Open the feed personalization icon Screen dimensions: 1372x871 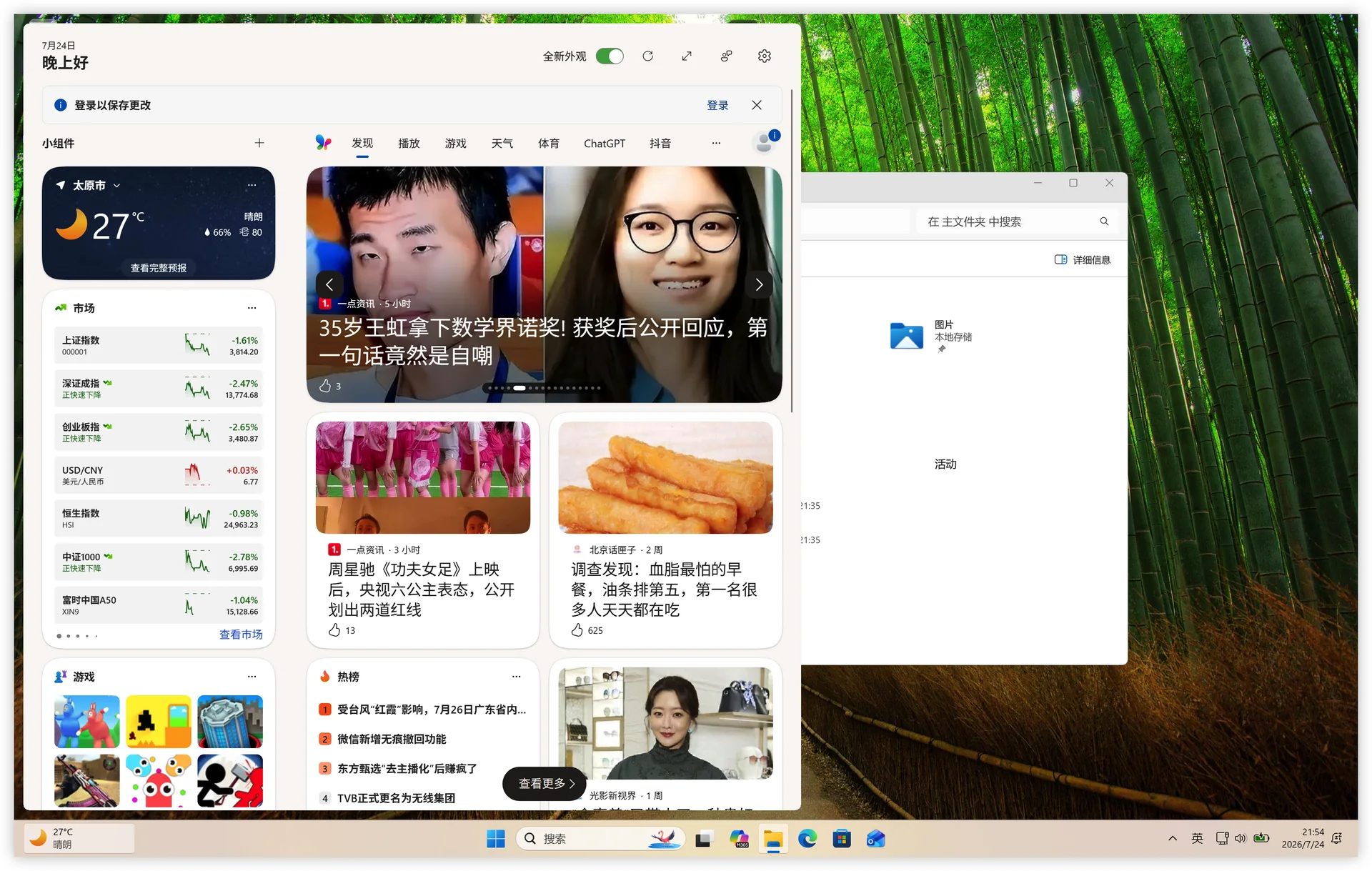pos(726,56)
